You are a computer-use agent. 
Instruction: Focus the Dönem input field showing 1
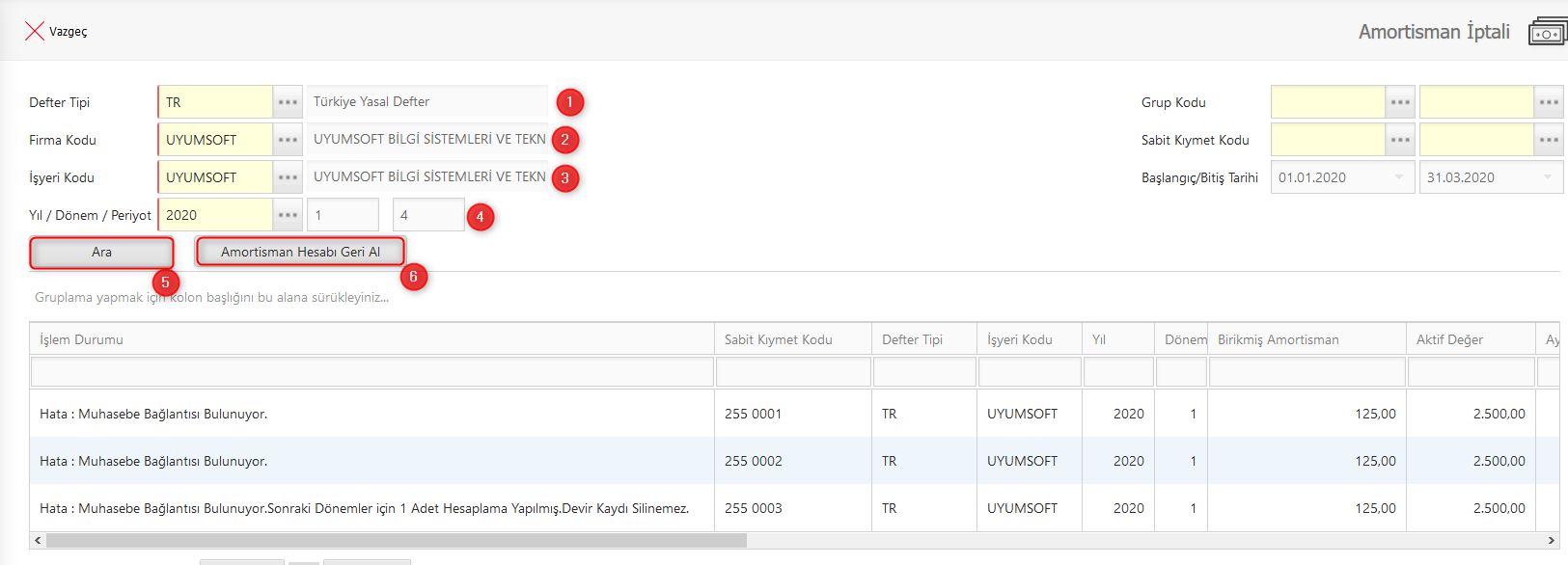[343, 215]
